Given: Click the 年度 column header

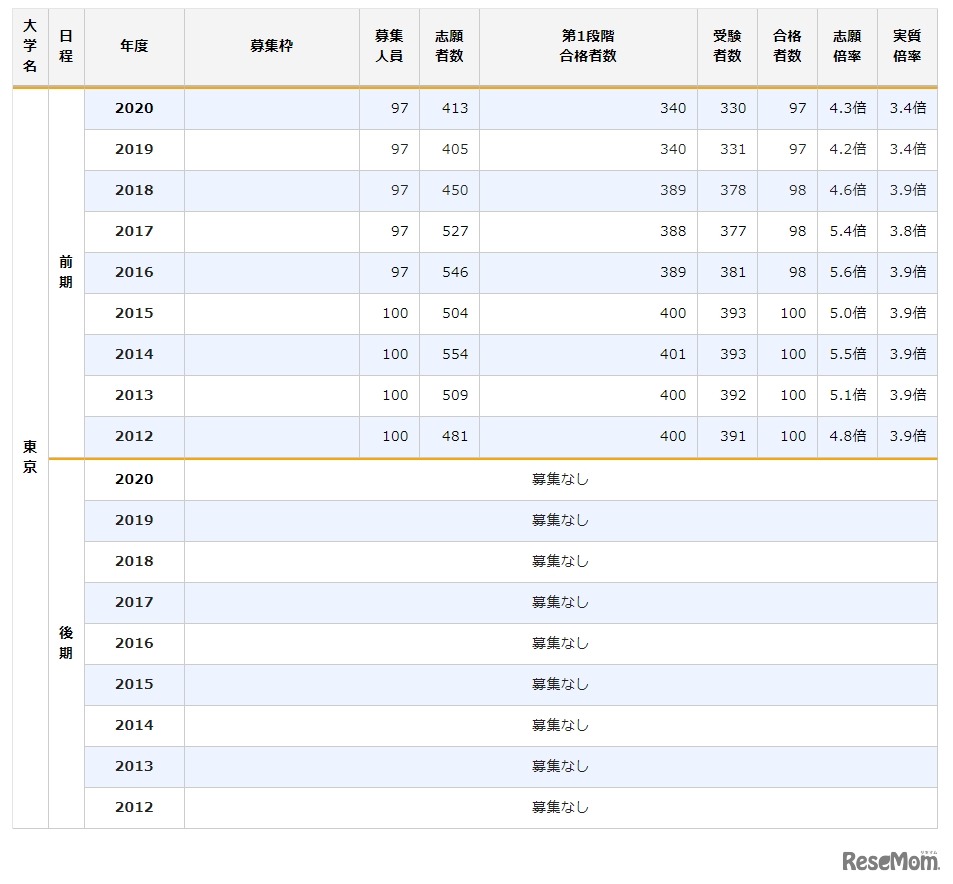Looking at the screenshot, I should 135,47.
